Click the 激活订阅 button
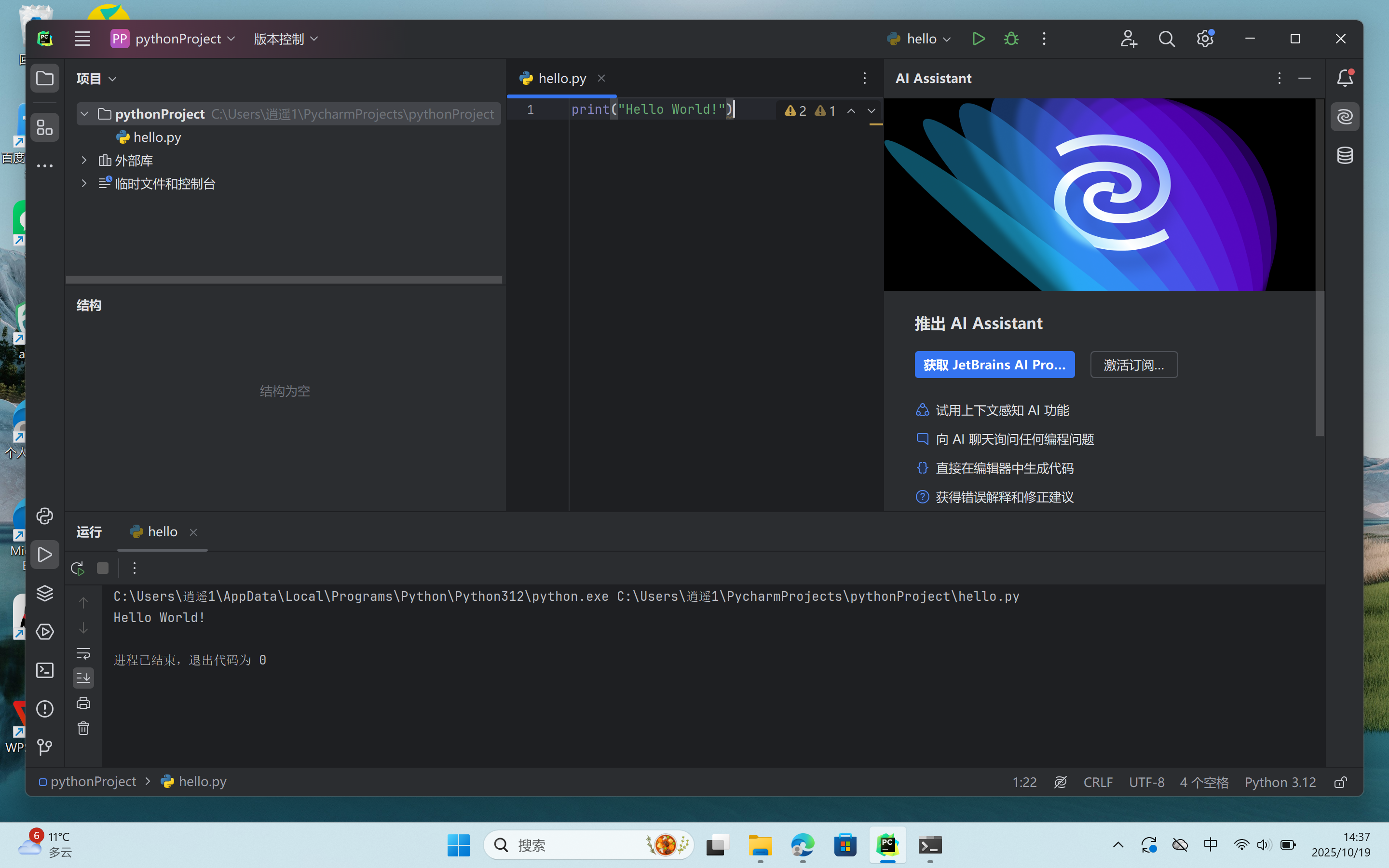 pyautogui.click(x=1133, y=365)
